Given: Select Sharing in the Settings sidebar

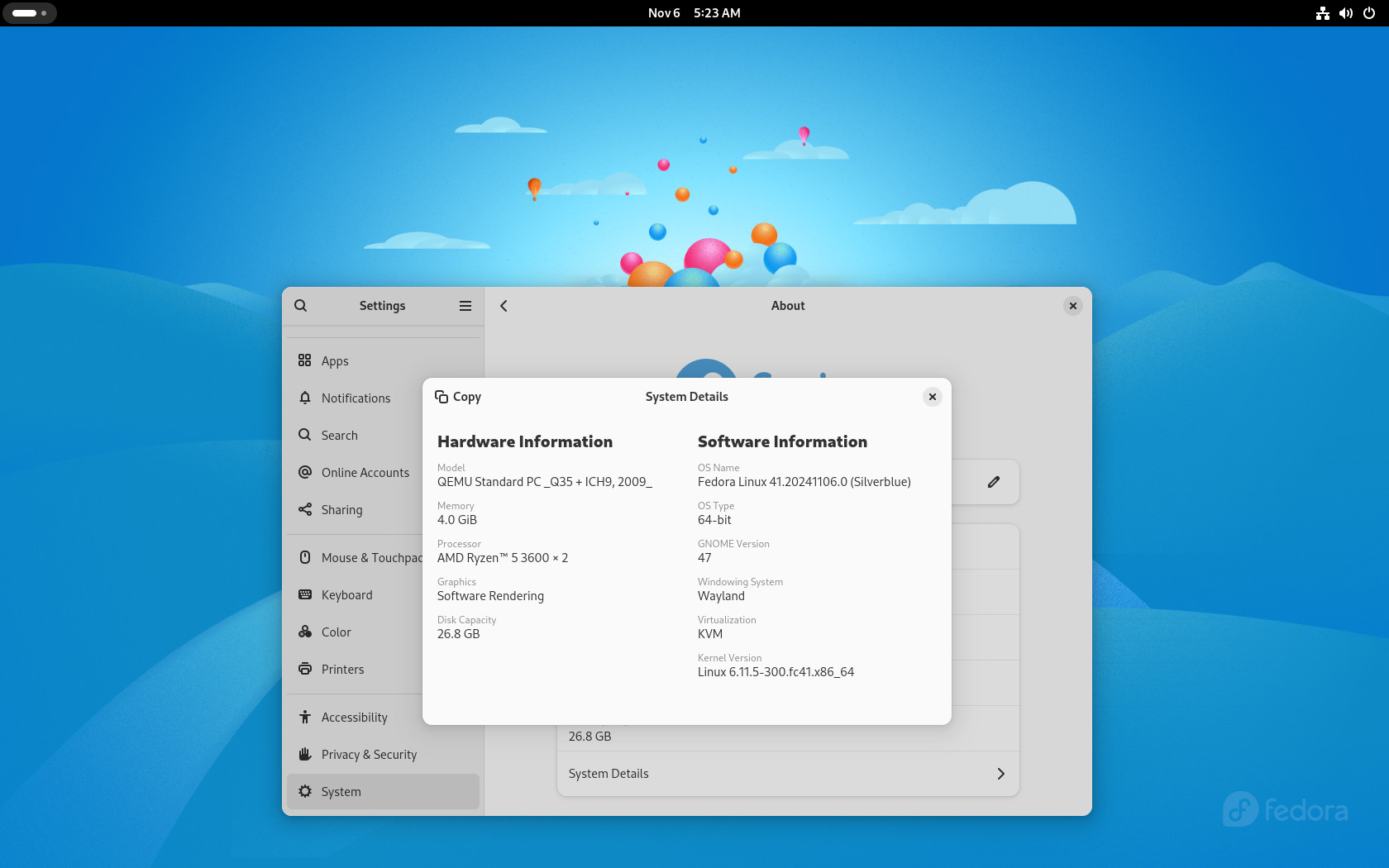Looking at the screenshot, I should [x=383, y=509].
